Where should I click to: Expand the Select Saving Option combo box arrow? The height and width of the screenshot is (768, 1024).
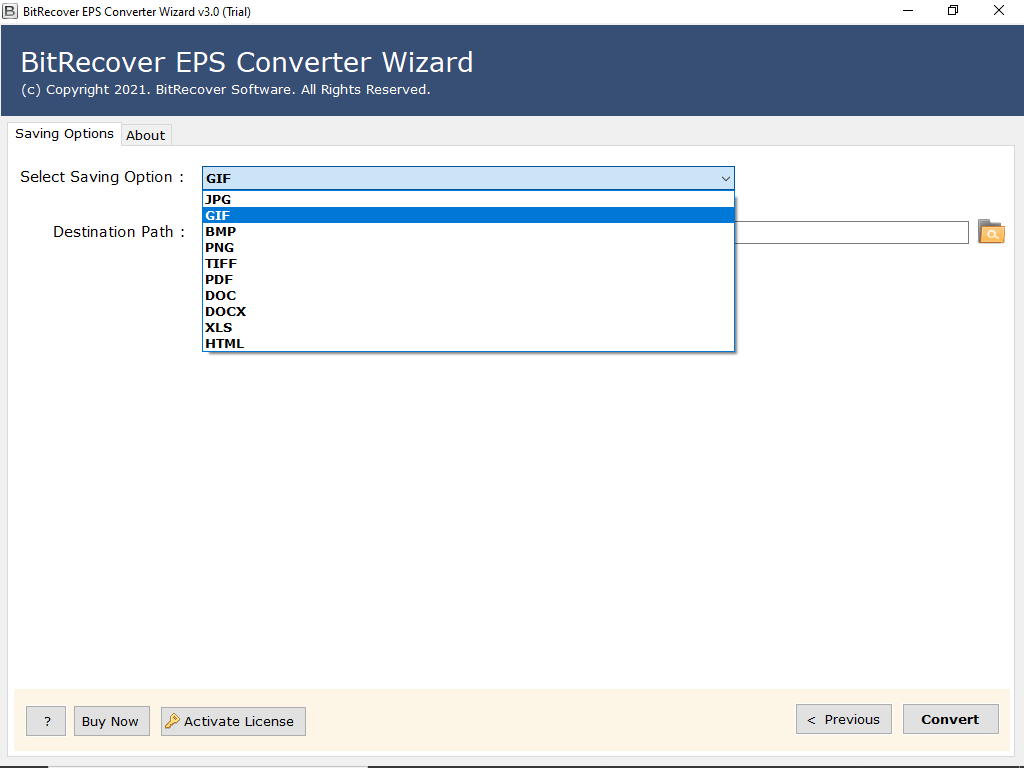coord(725,178)
